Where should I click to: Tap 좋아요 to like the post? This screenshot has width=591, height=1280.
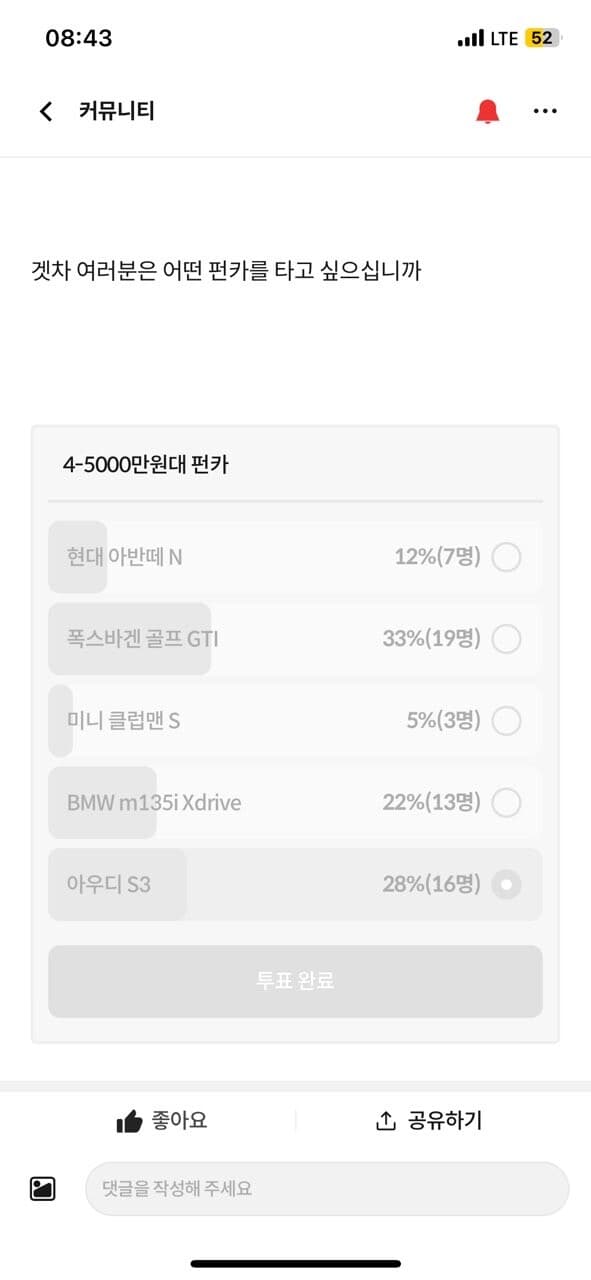[181, 1120]
